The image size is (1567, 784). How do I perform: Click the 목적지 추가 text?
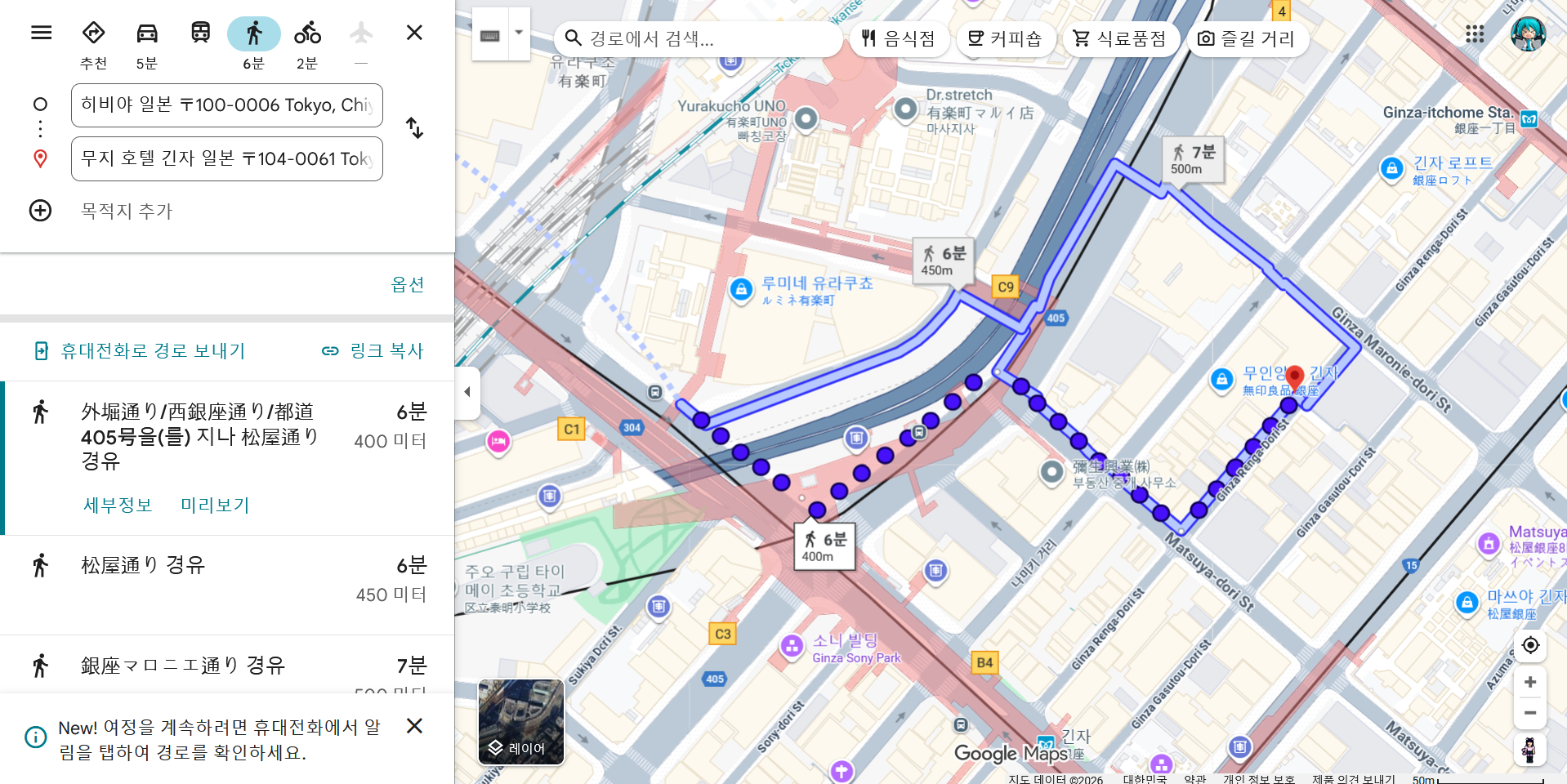(127, 212)
